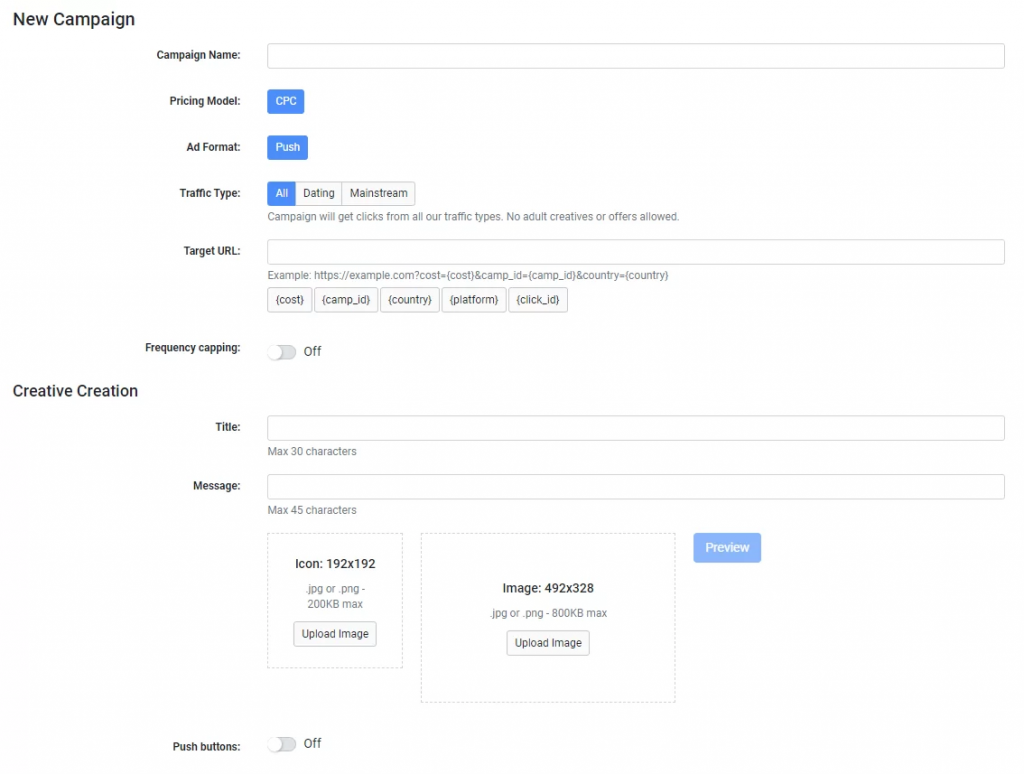
Task: Click the 'New Campaign' heading
Action: [74, 20]
